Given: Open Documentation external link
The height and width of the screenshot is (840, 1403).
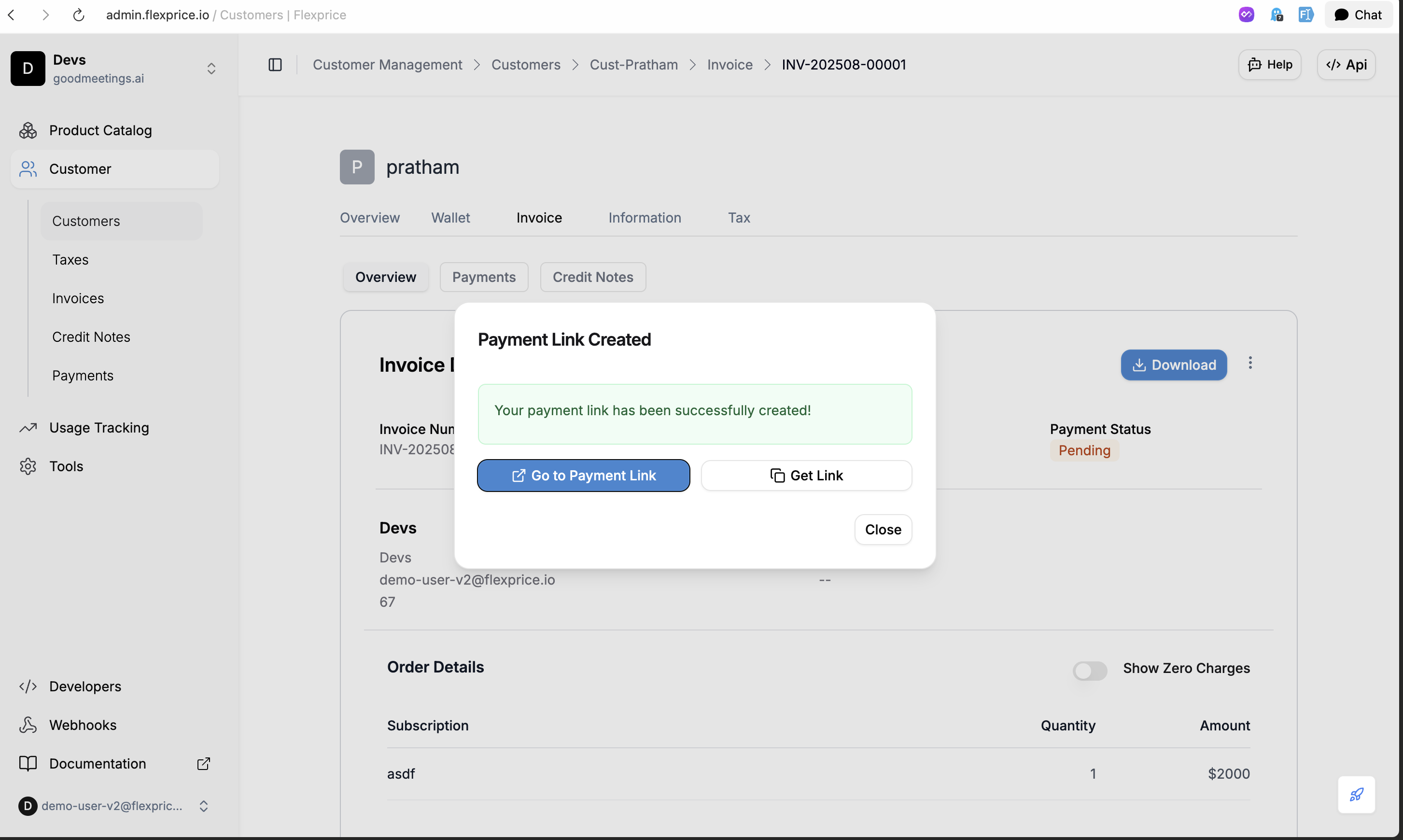Looking at the screenshot, I should [98, 763].
